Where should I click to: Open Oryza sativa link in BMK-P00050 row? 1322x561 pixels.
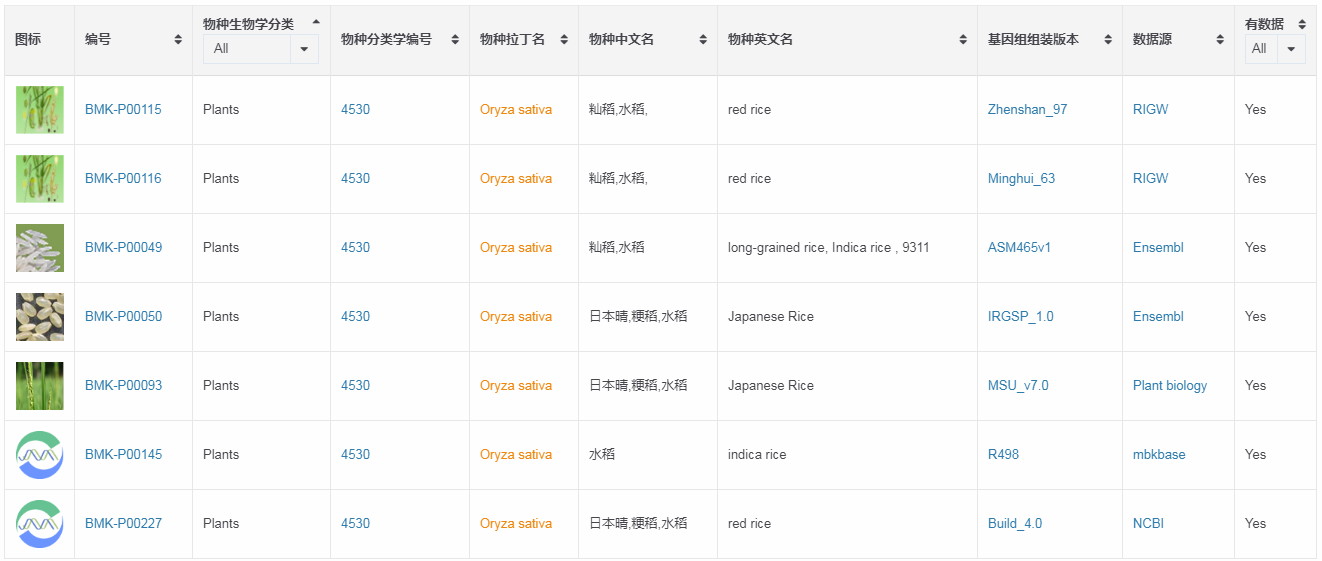click(x=515, y=317)
